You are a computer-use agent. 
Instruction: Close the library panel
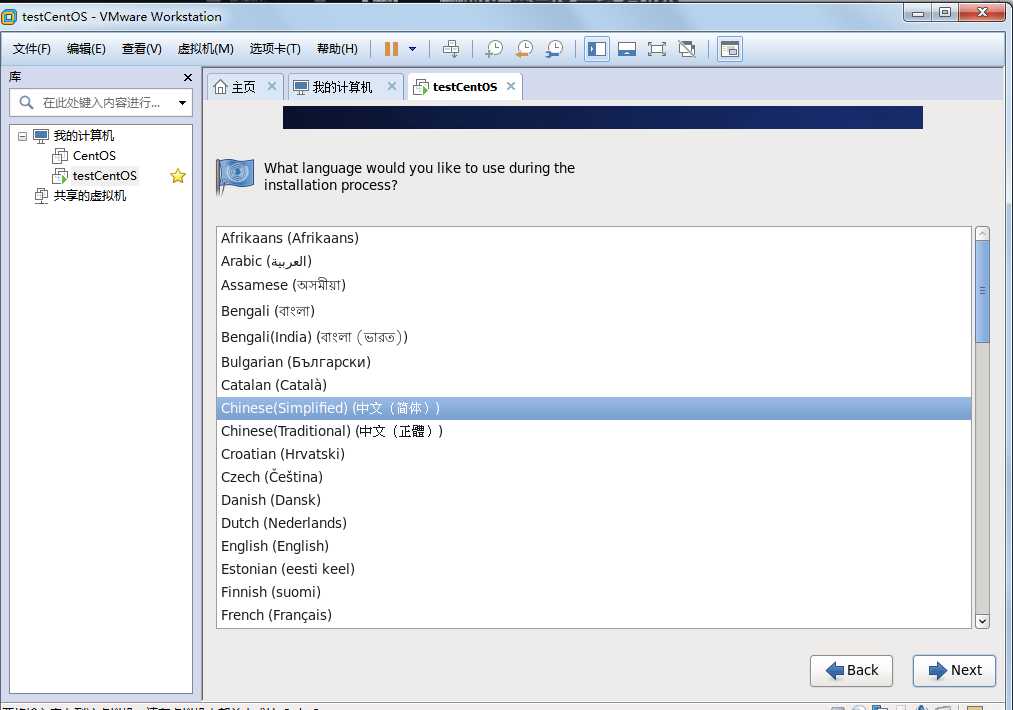click(x=188, y=78)
